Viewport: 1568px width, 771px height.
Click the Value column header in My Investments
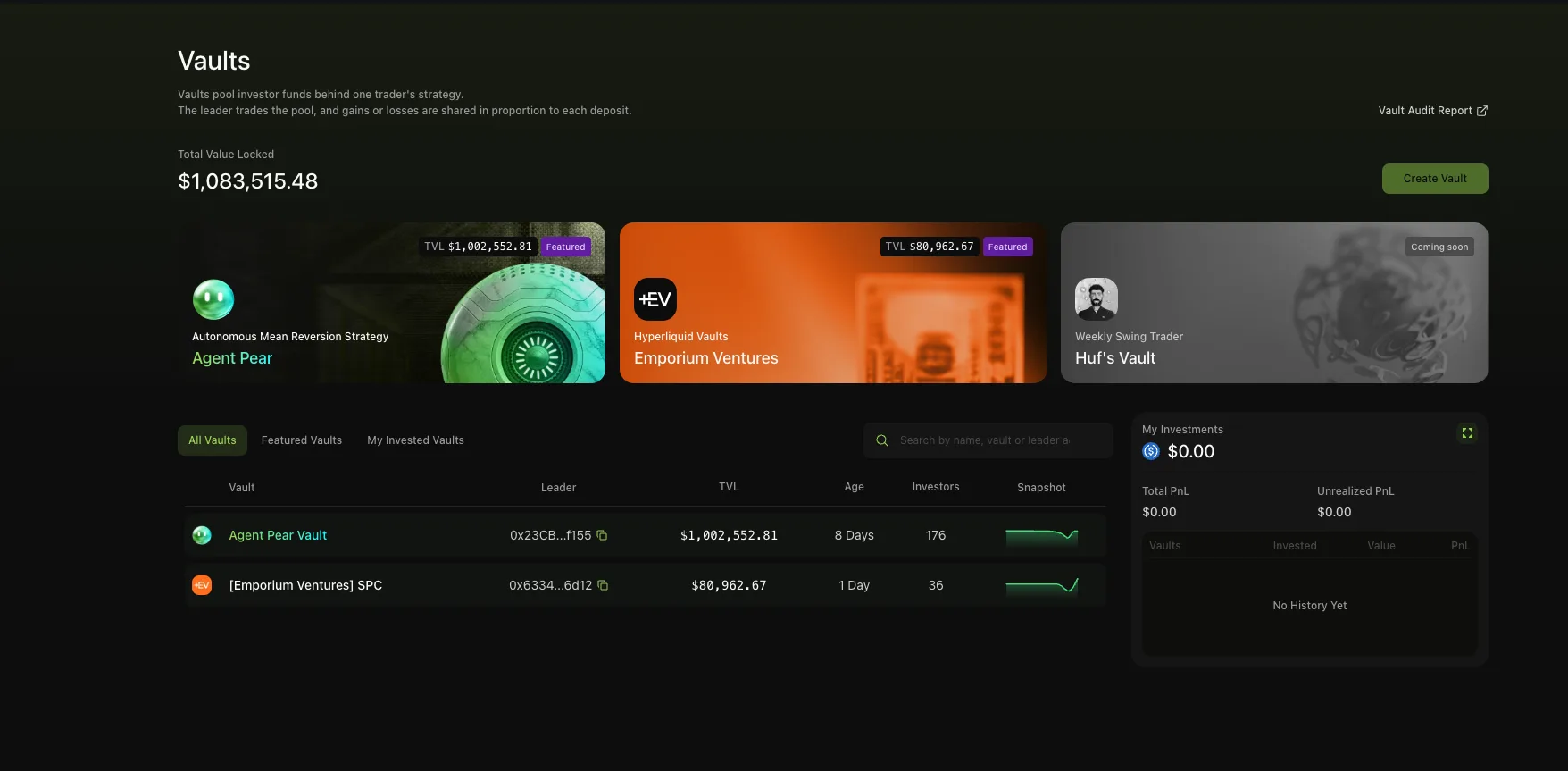(1381, 546)
